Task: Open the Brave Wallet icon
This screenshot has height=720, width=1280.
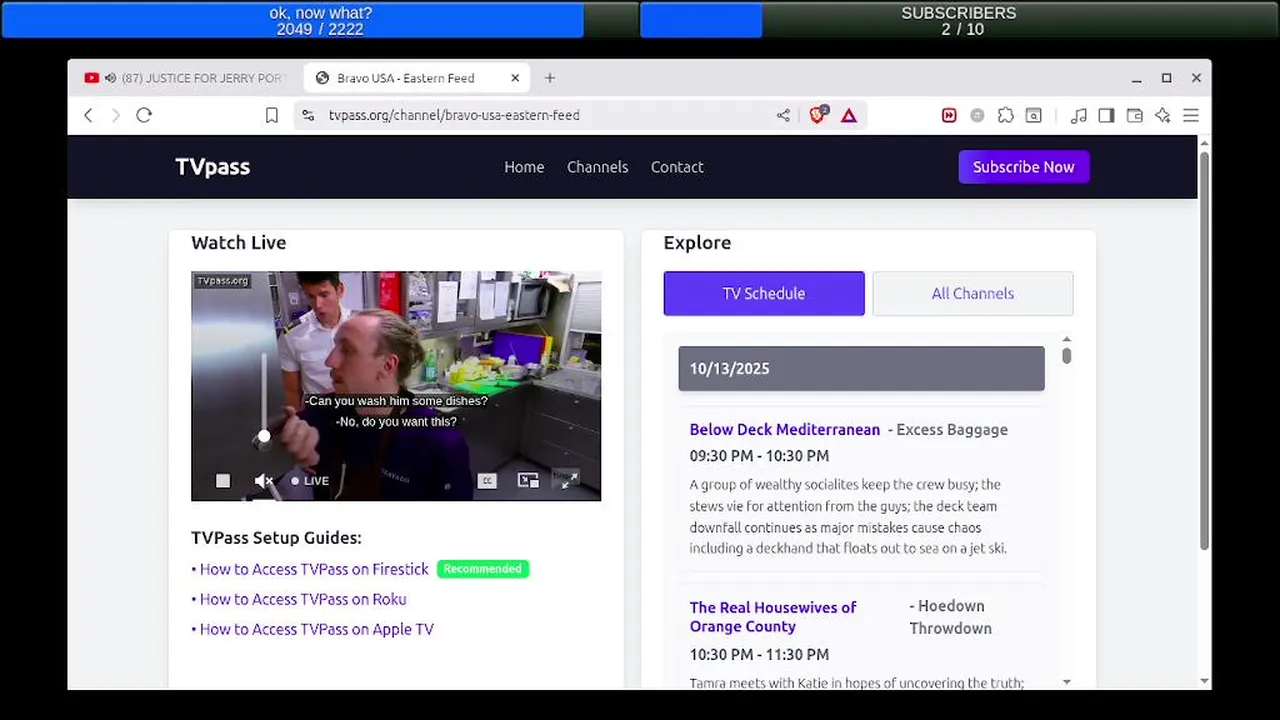Action: coord(1134,115)
